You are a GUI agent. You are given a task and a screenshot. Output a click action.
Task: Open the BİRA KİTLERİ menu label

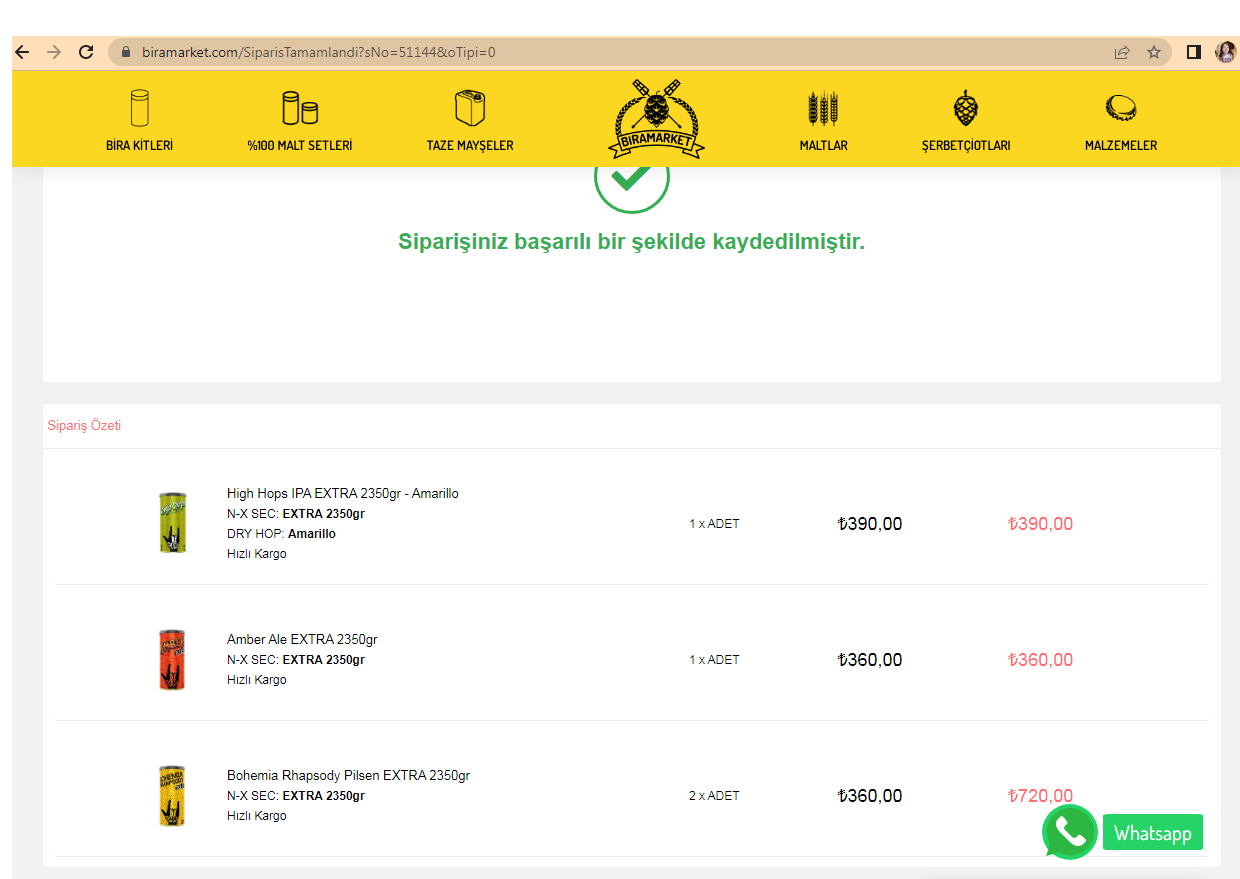point(140,146)
